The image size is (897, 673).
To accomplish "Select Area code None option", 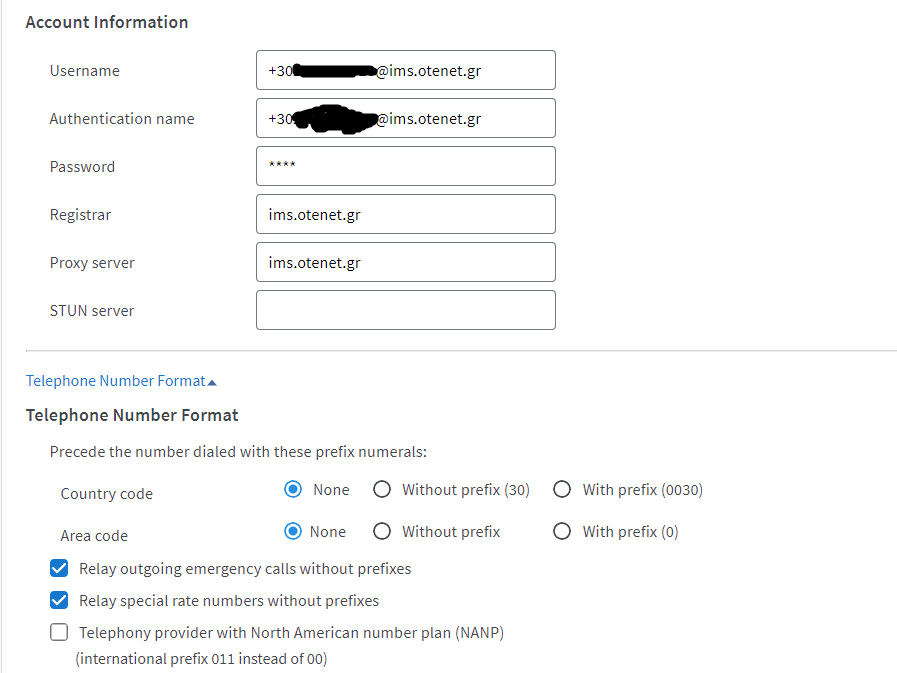I will (x=293, y=532).
